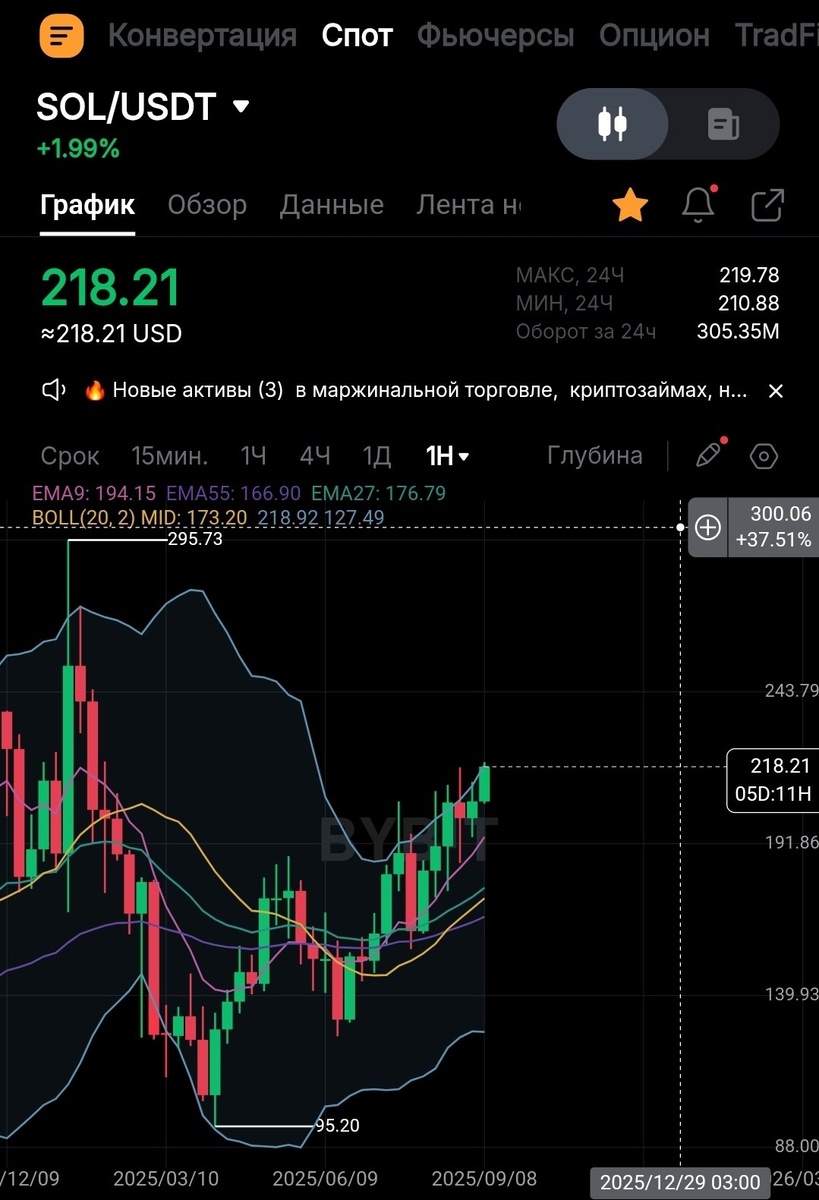Switch to the Конвертация tab

(x=202, y=36)
